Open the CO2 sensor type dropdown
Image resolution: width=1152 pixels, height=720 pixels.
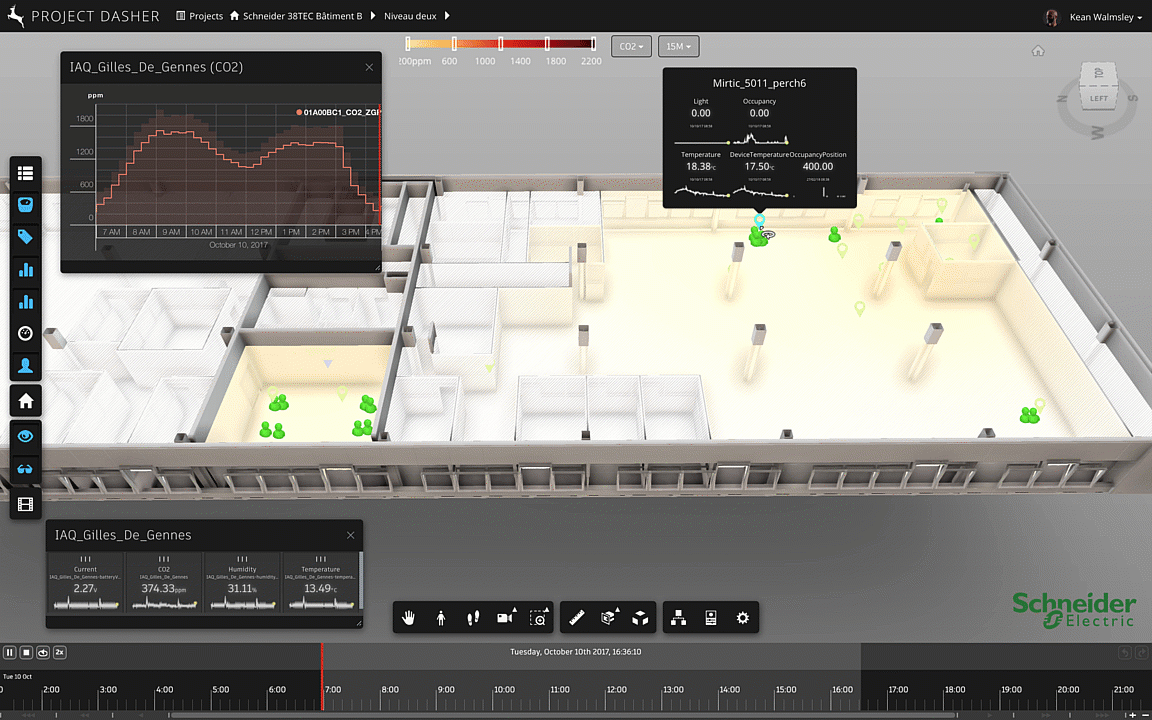pos(631,47)
